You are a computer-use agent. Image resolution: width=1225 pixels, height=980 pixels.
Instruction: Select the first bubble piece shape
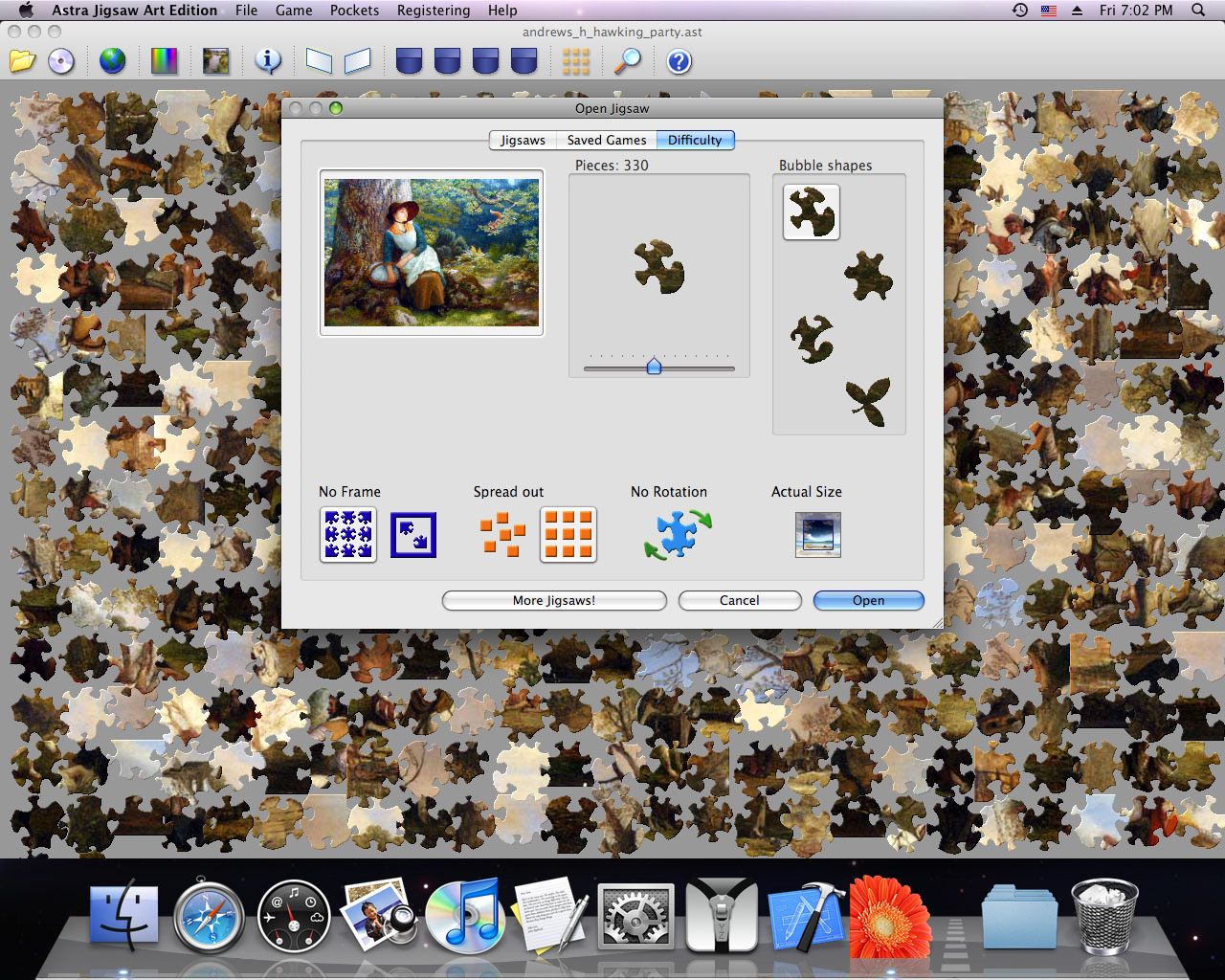pyautogui.click(x=812, y=212)
